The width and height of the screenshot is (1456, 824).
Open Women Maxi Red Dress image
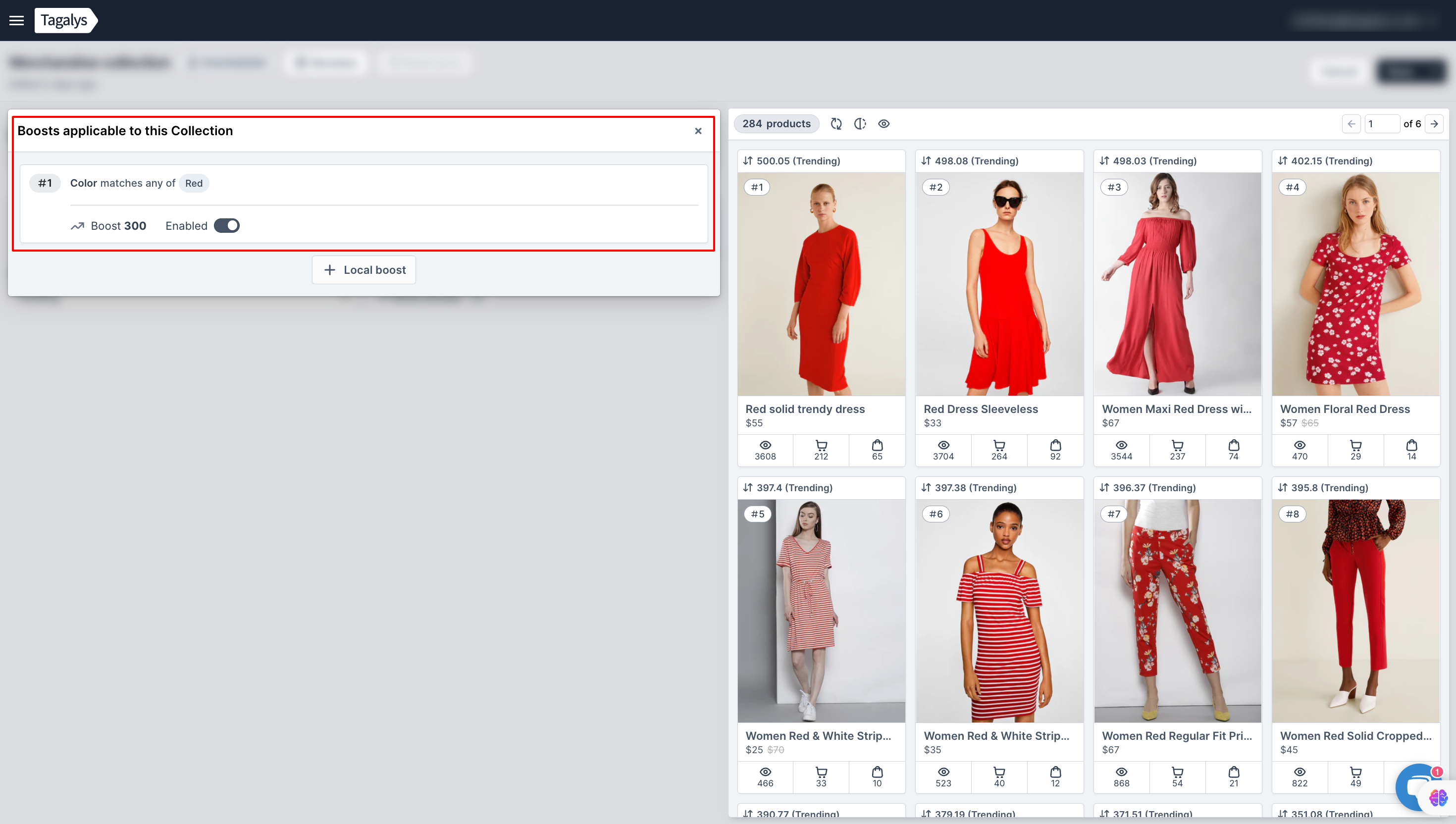1178,284
